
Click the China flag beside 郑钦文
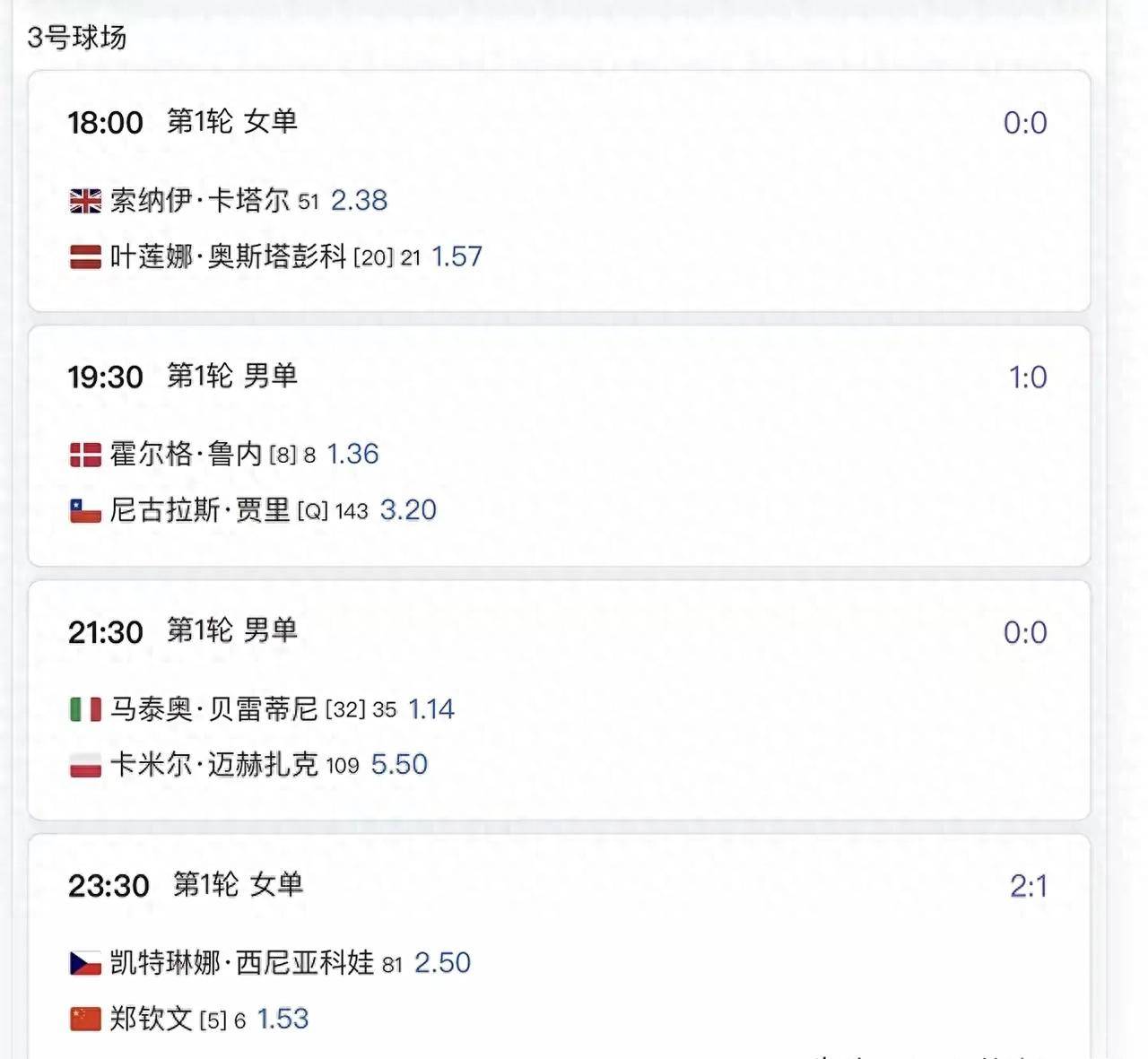85,1020
